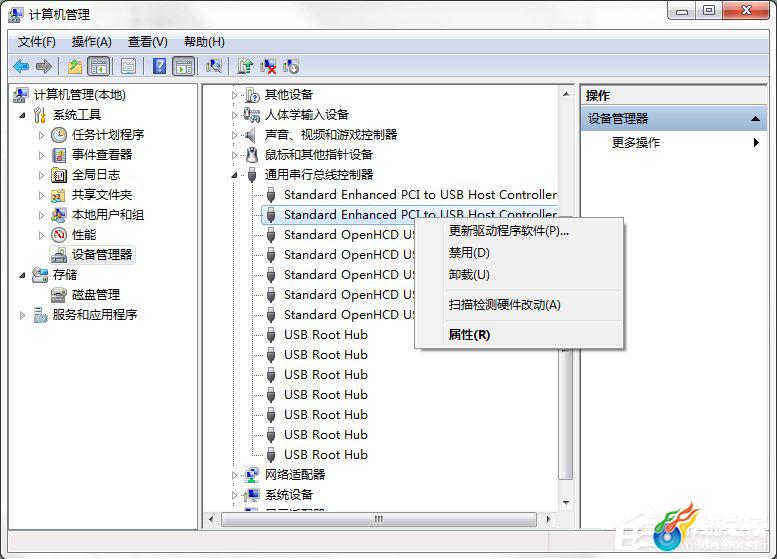The width and height of the screenshot is (777, 559).
Task: Click the horizontal scrollbar left arrow
Action: click(x=211, y=519)
